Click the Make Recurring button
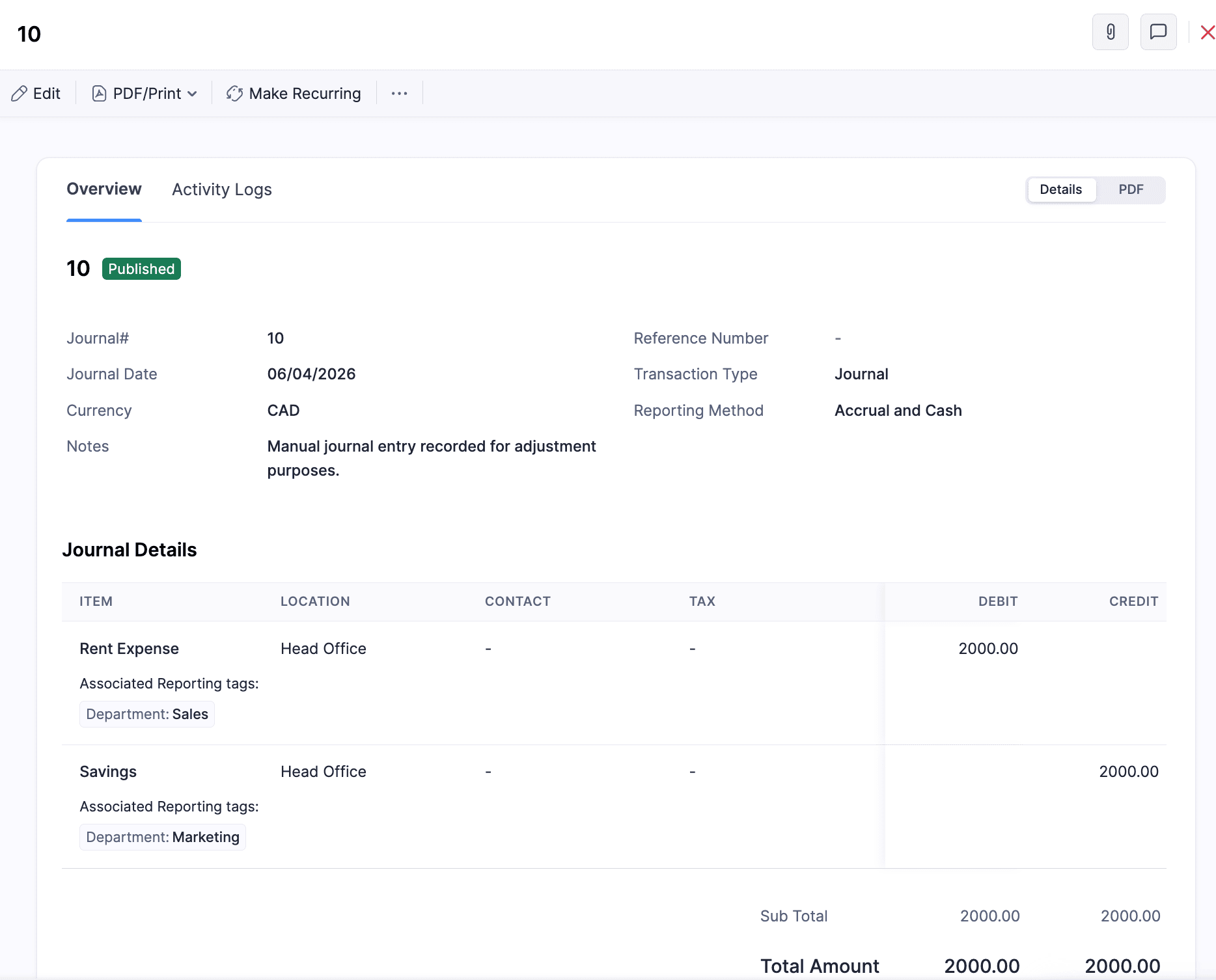Screen dimensions: 1216x980 294,93
